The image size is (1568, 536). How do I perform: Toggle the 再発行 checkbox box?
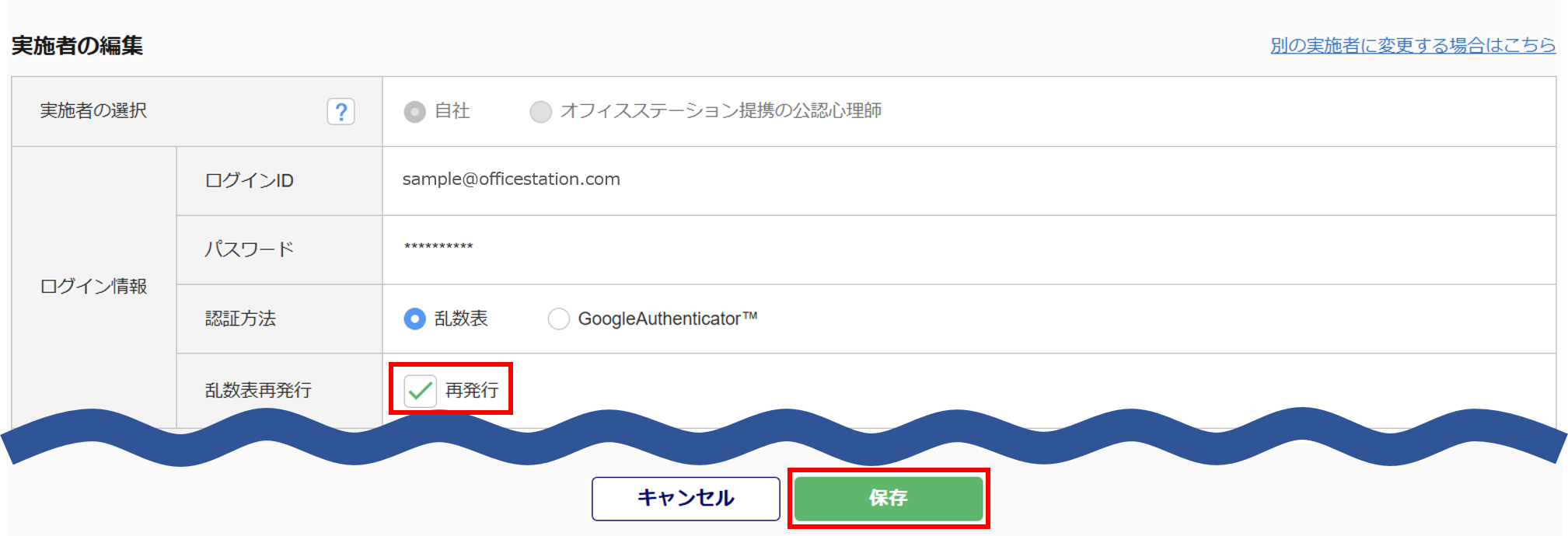[420, 390]
